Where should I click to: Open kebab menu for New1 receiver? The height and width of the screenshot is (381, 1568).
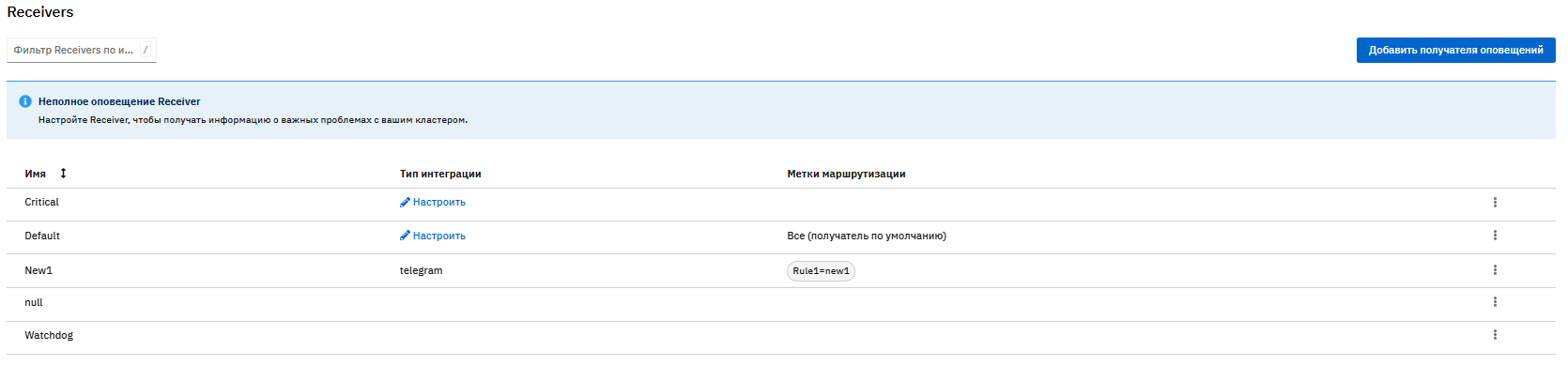coord(1495,270)
